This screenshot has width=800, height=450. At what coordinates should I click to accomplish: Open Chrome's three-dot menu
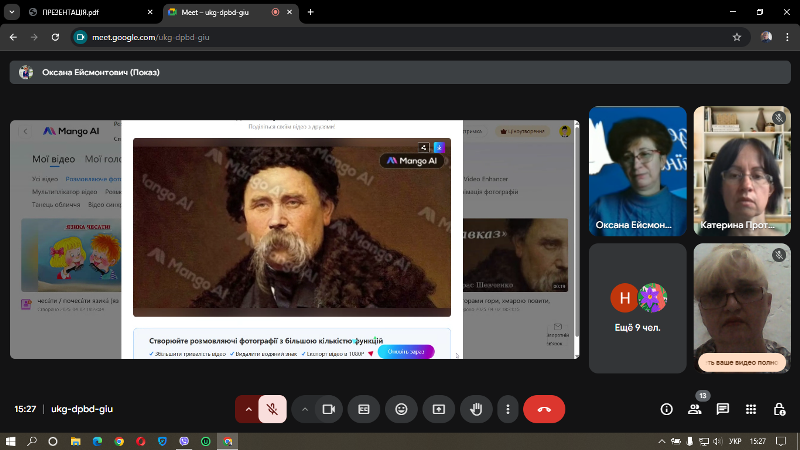(x=787, y=37)
